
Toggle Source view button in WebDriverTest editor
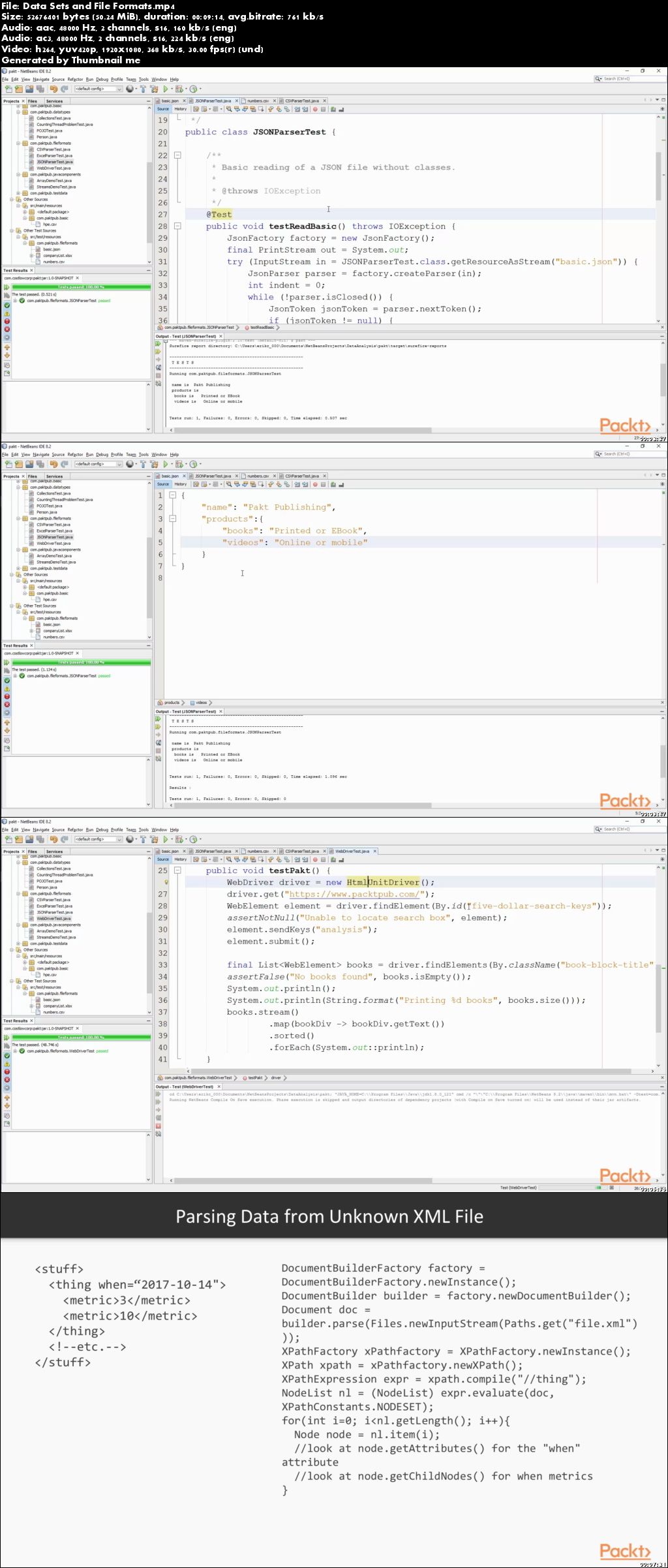pos(163,859)
